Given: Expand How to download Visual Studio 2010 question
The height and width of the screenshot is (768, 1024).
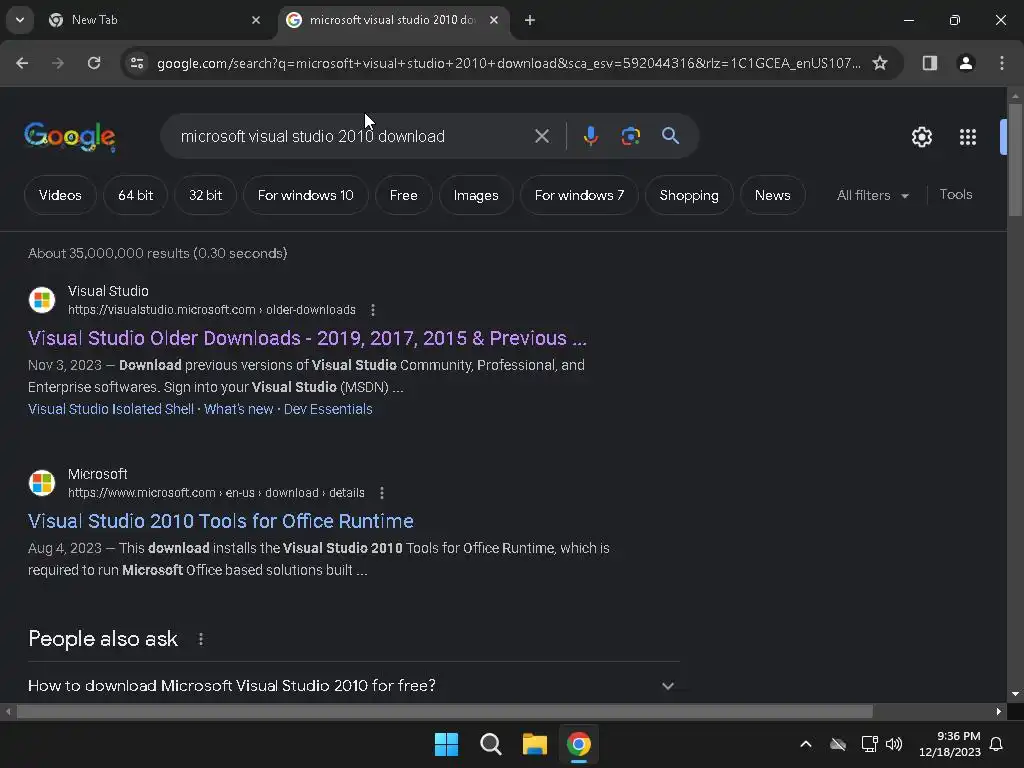Looking at the screenshot, I should coord(354,686).
